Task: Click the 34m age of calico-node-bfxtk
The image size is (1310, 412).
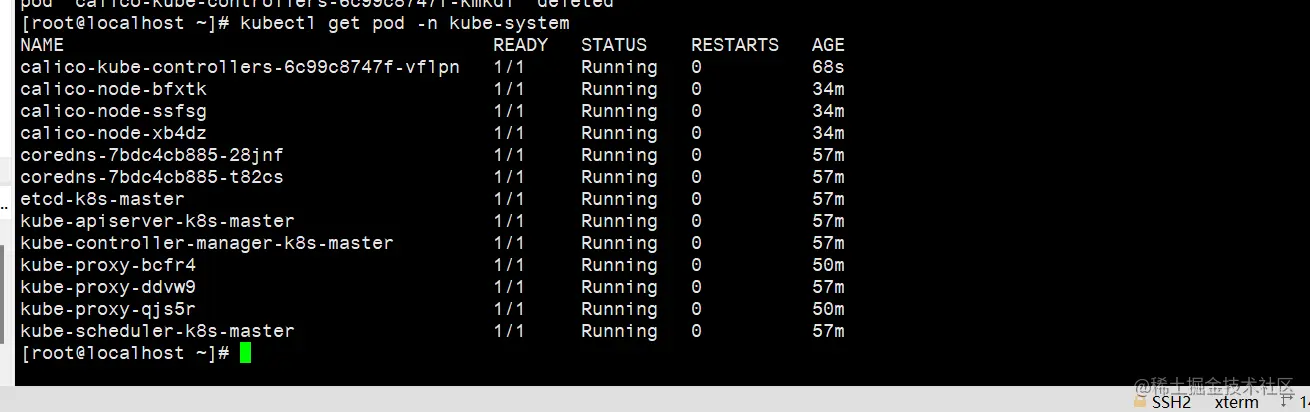Action: pos(828,89)
